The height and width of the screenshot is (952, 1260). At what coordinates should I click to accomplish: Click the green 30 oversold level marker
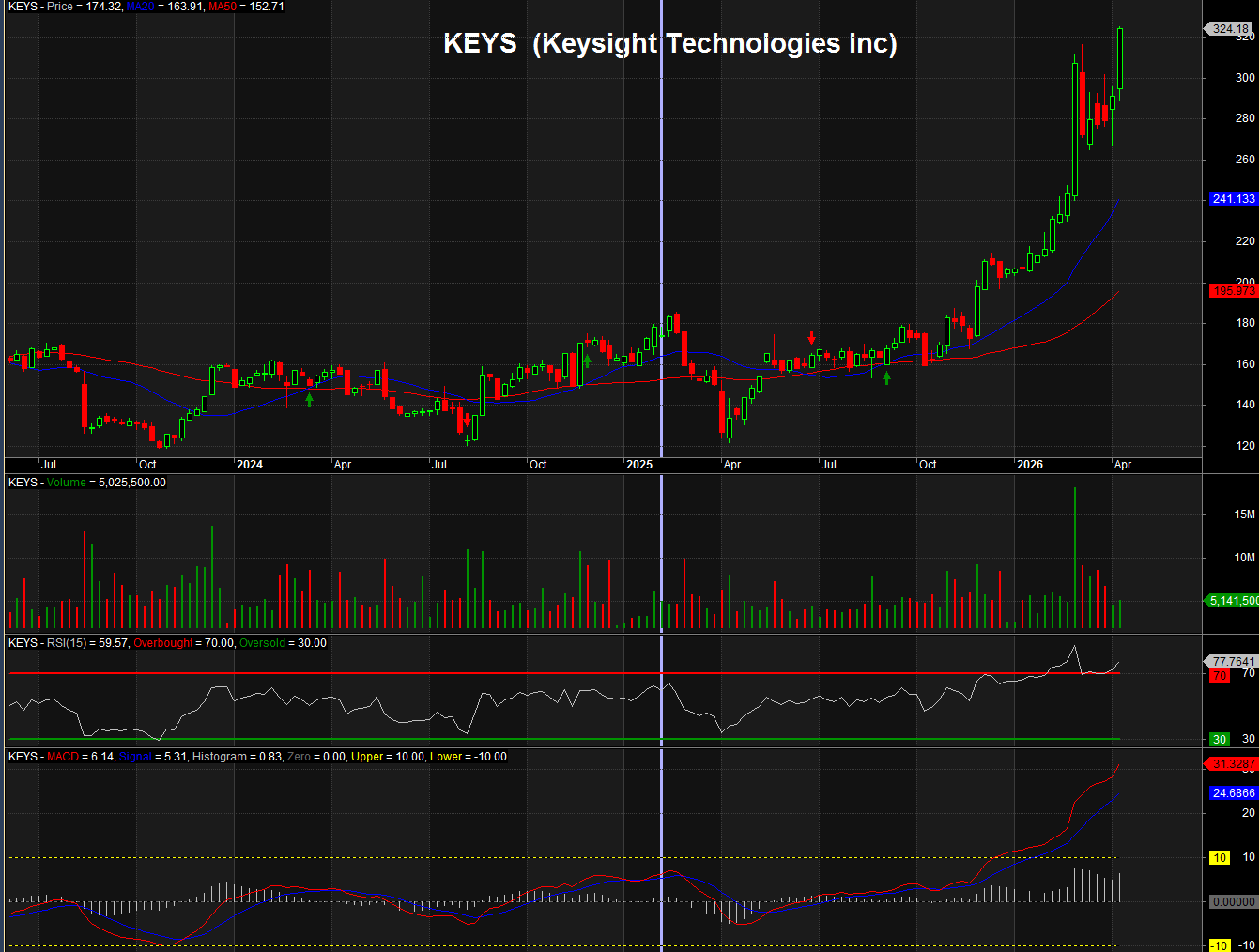click(x=1219, y=739)
